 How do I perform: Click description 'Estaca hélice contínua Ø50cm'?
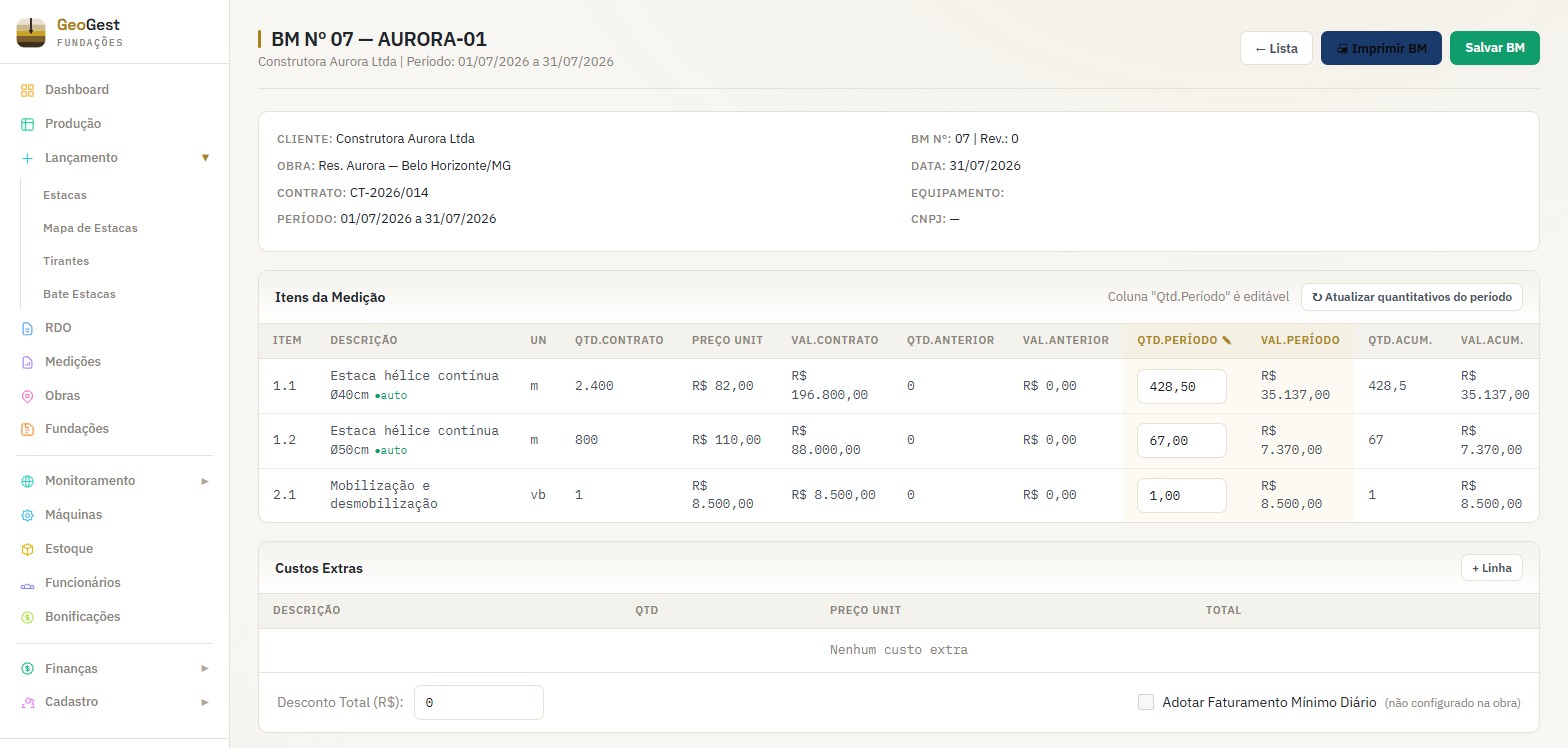tap(414, 440)
